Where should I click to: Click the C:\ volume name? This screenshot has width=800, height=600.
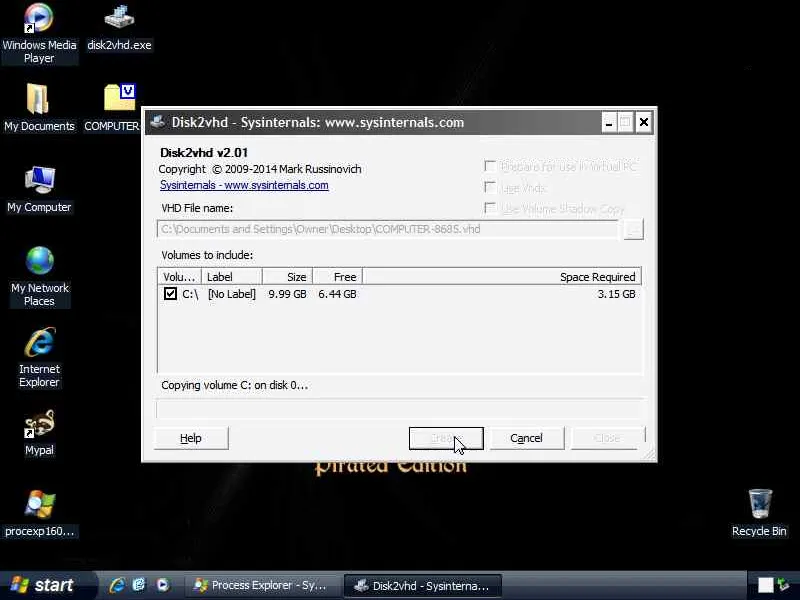(190, 294)
